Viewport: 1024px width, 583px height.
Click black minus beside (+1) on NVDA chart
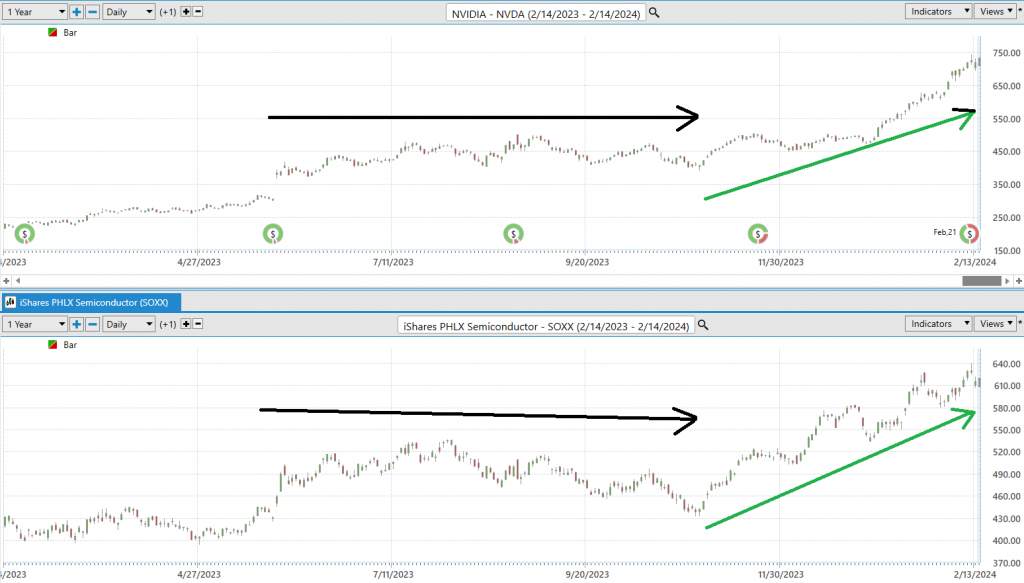(198, 12)
